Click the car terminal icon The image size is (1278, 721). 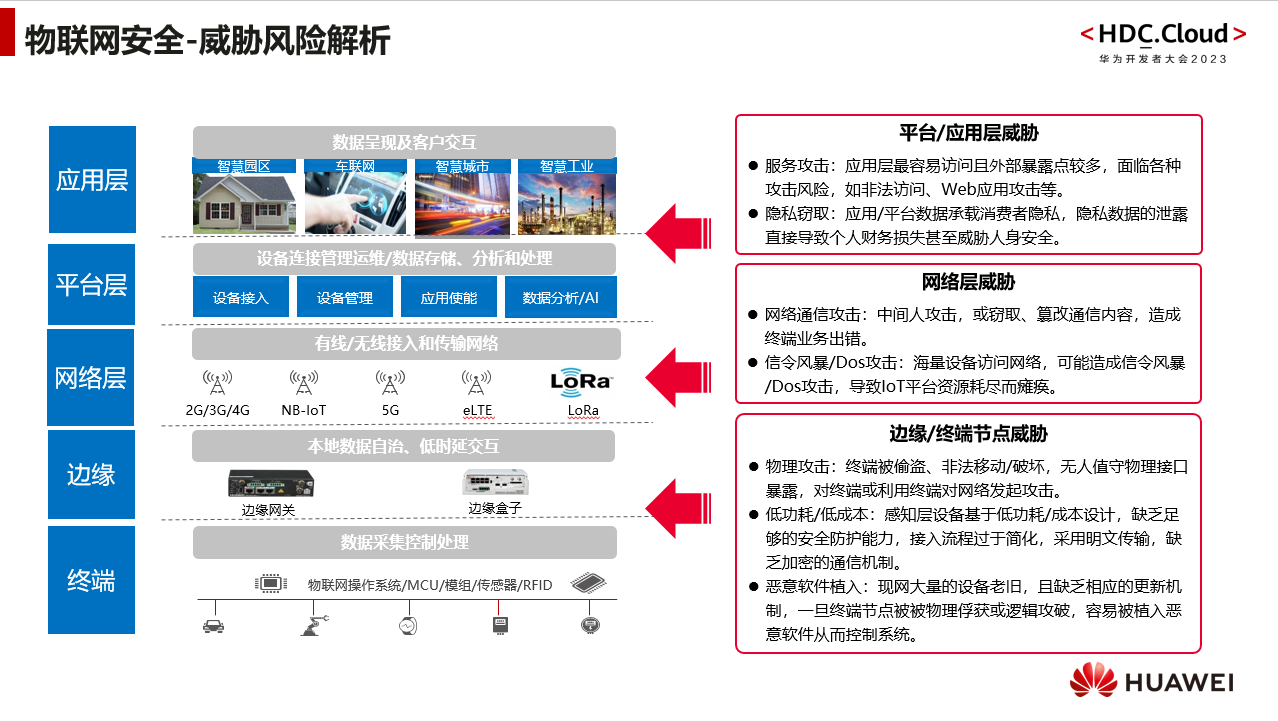pyautogui.click(x=214, y=626)
